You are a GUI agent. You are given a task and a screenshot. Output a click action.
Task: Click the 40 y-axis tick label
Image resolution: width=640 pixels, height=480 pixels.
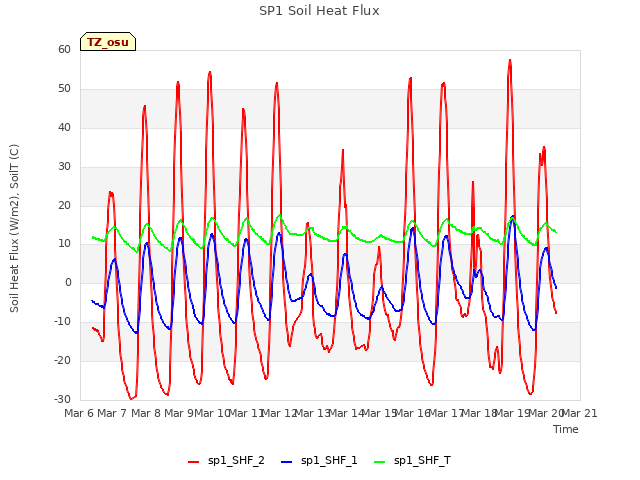64,128
